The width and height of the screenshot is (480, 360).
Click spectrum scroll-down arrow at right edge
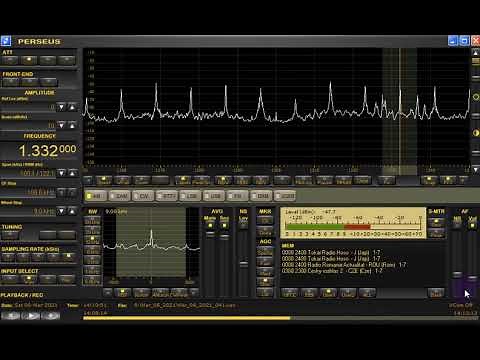(475, 170)
